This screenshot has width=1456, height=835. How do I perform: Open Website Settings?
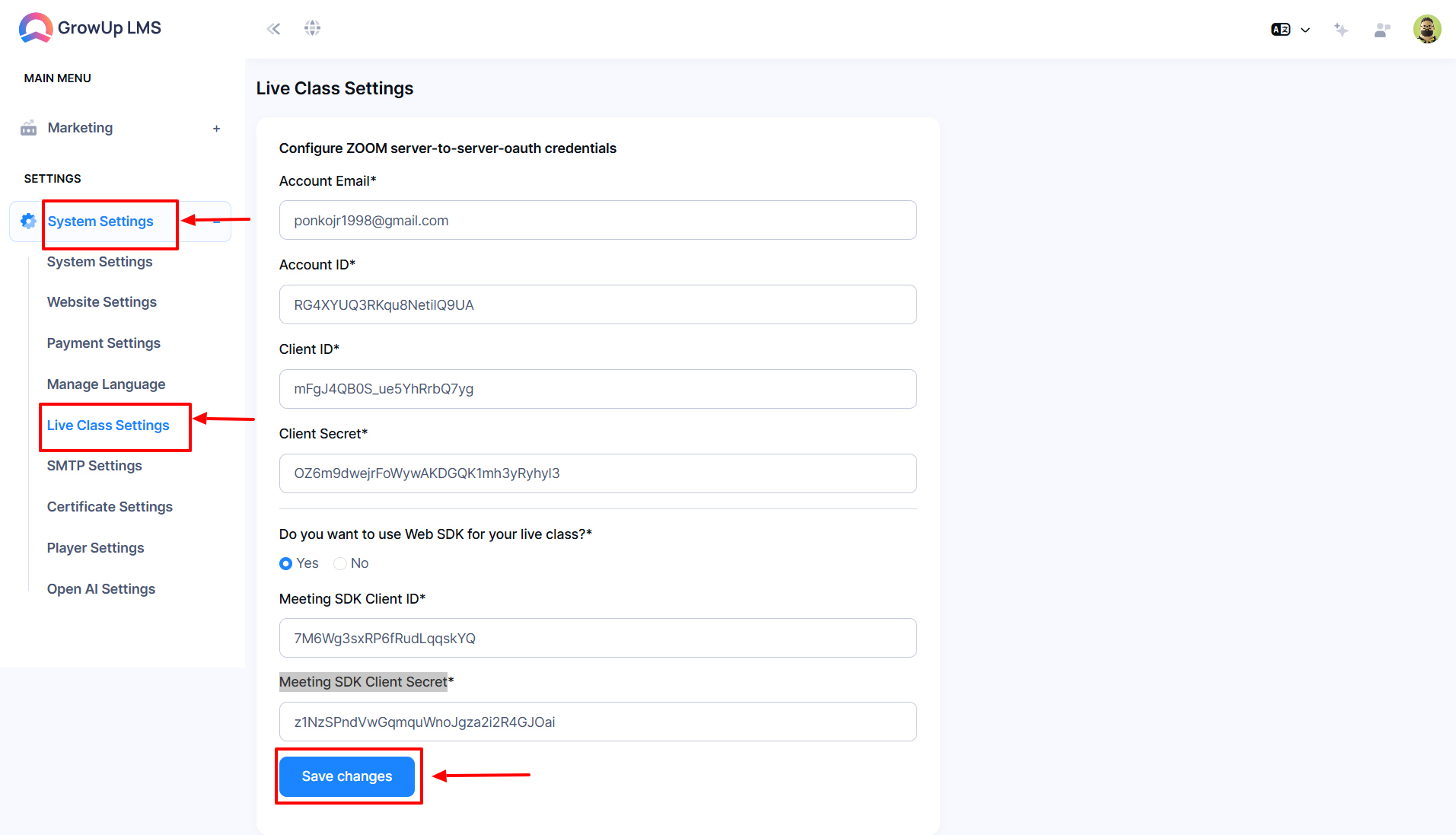(x=102, y=302)
